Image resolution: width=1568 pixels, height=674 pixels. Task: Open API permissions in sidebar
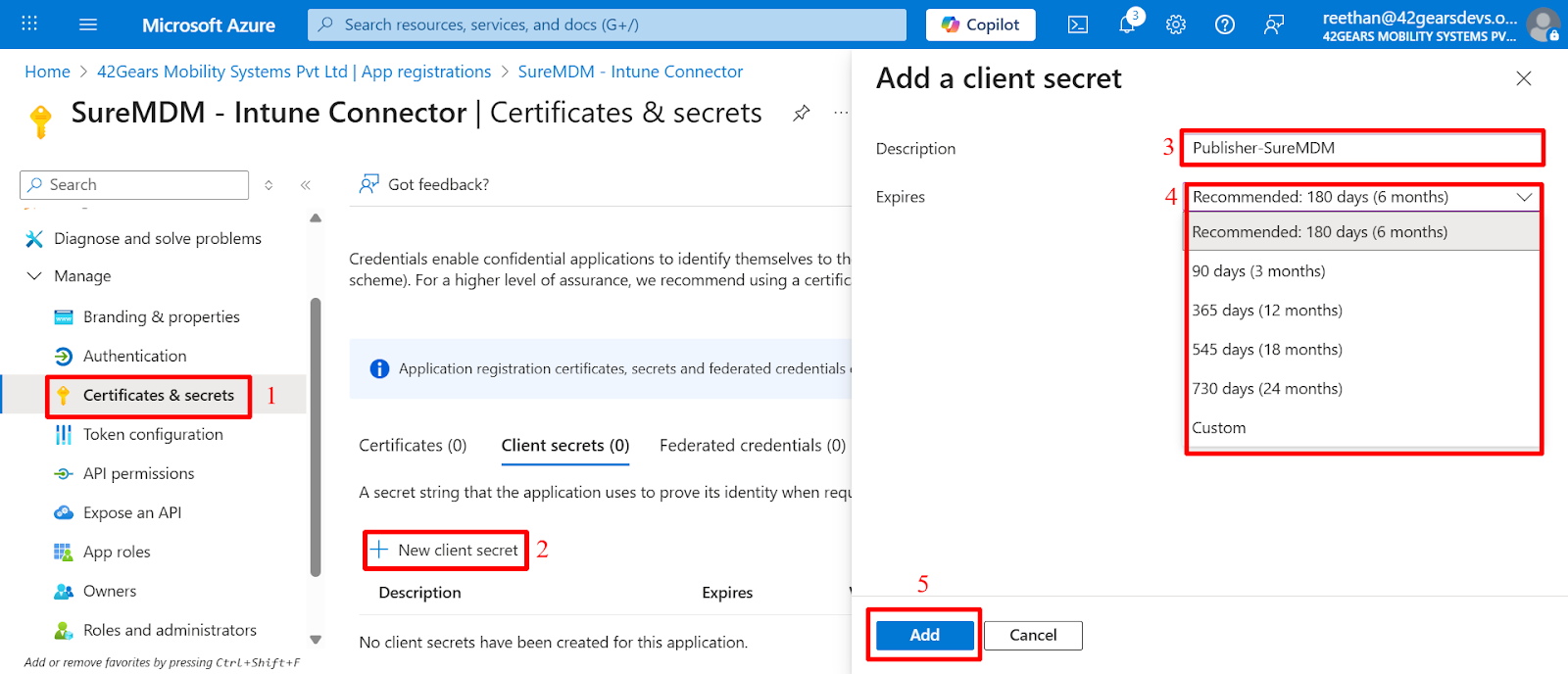(x=138, y=473)
